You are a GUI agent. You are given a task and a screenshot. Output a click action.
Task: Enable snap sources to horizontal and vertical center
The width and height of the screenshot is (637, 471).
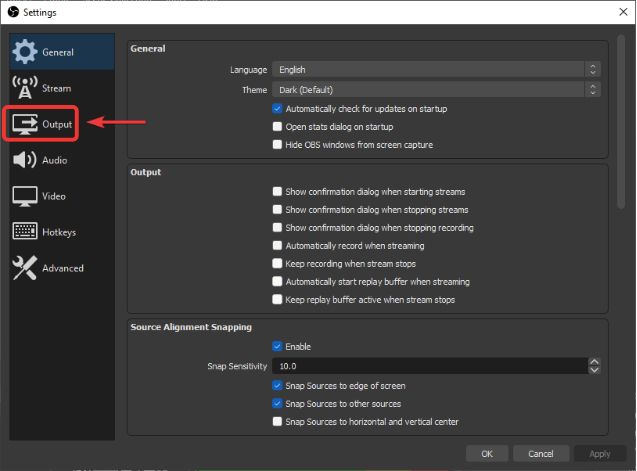(277, 421)
